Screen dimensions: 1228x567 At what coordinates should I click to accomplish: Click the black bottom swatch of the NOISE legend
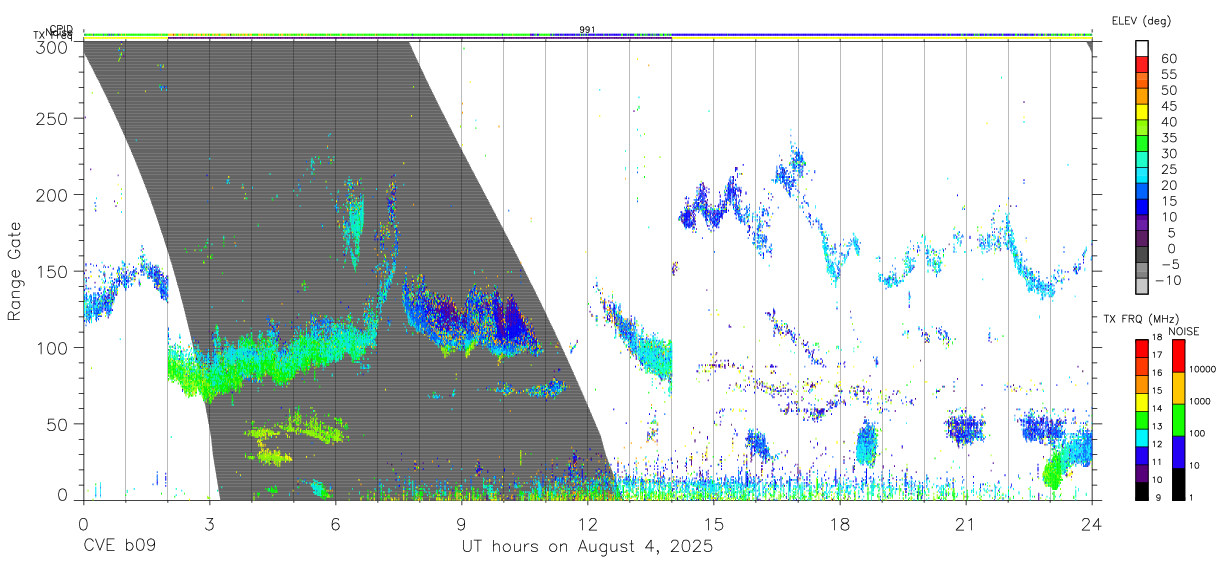click(x=1178, y=484)
